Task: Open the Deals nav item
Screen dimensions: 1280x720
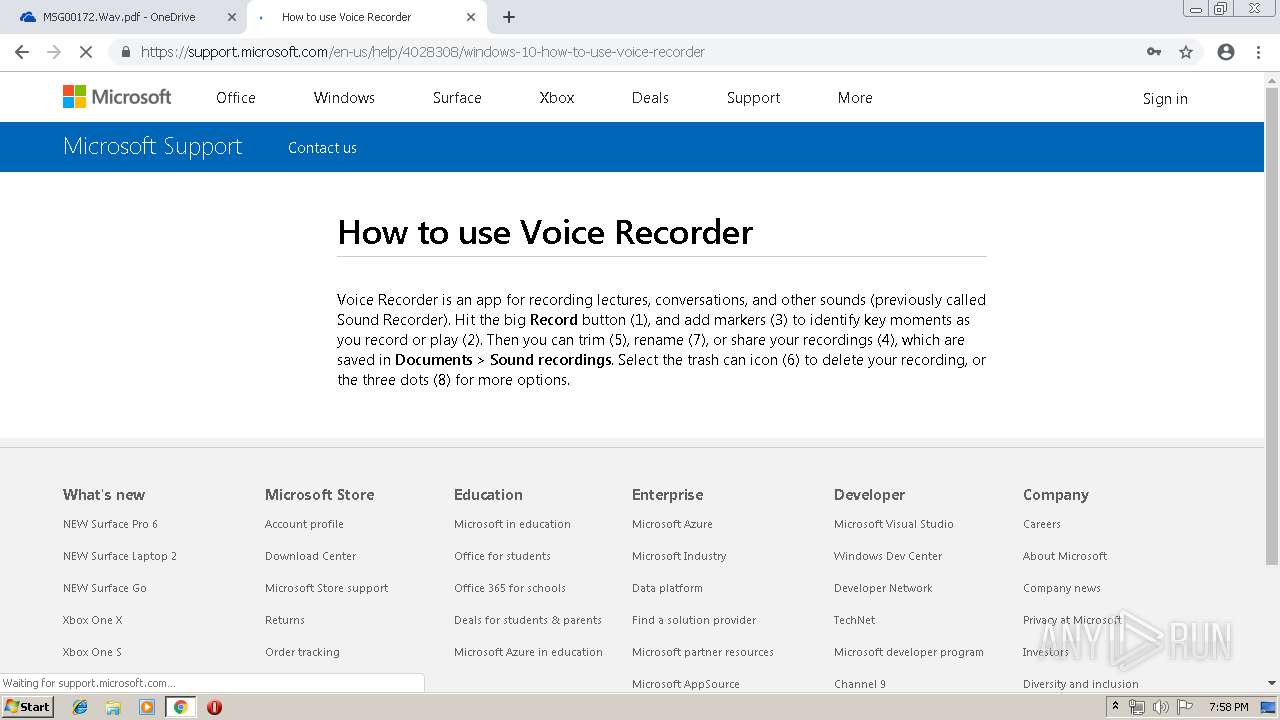Action: pos(650,98)
